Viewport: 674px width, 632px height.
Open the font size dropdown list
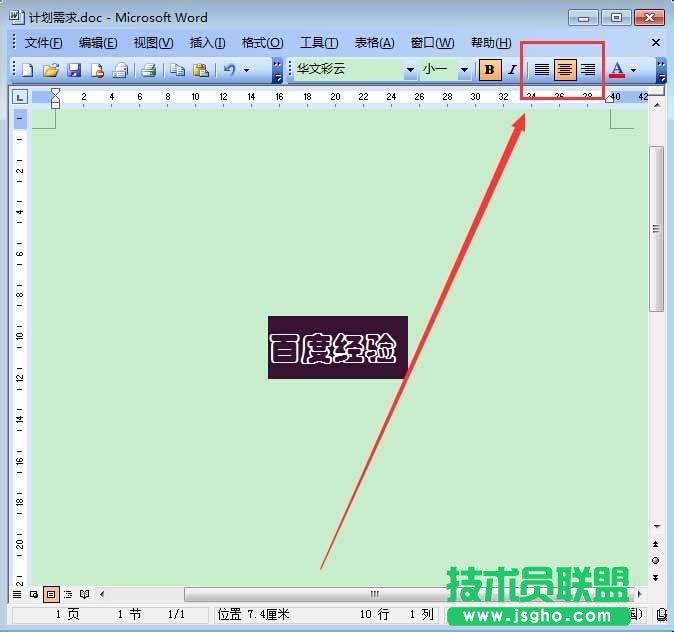(x=464, y=70)
